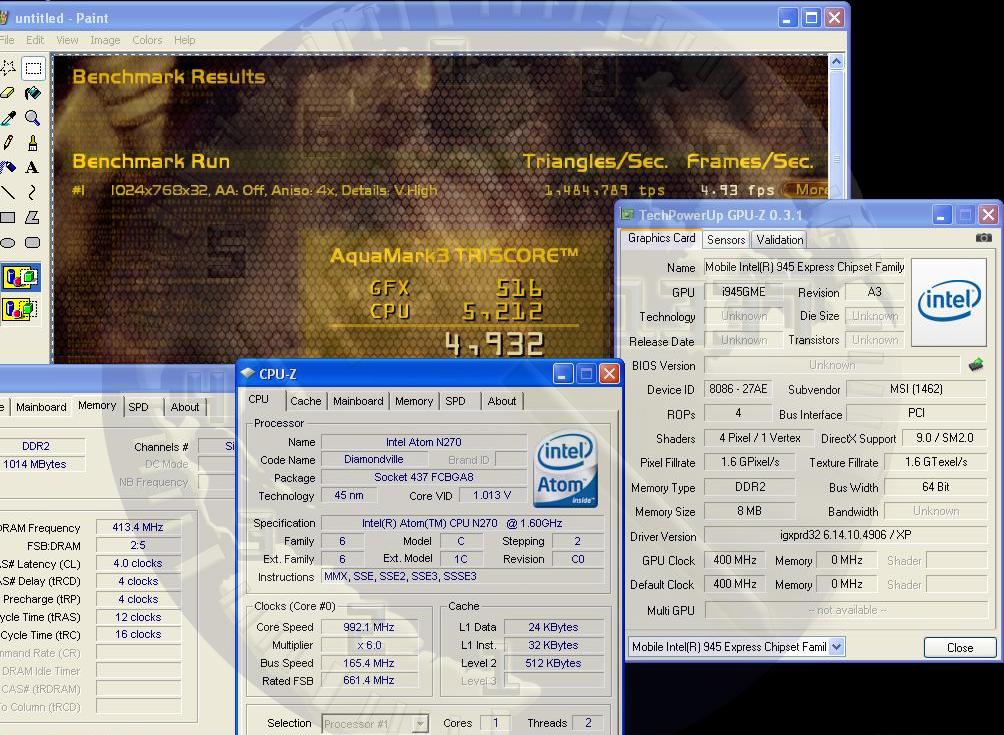Click the GPU Clock value 400 MHz
This screenshot has height=735, width=1004.
click(x=735, y=560)
